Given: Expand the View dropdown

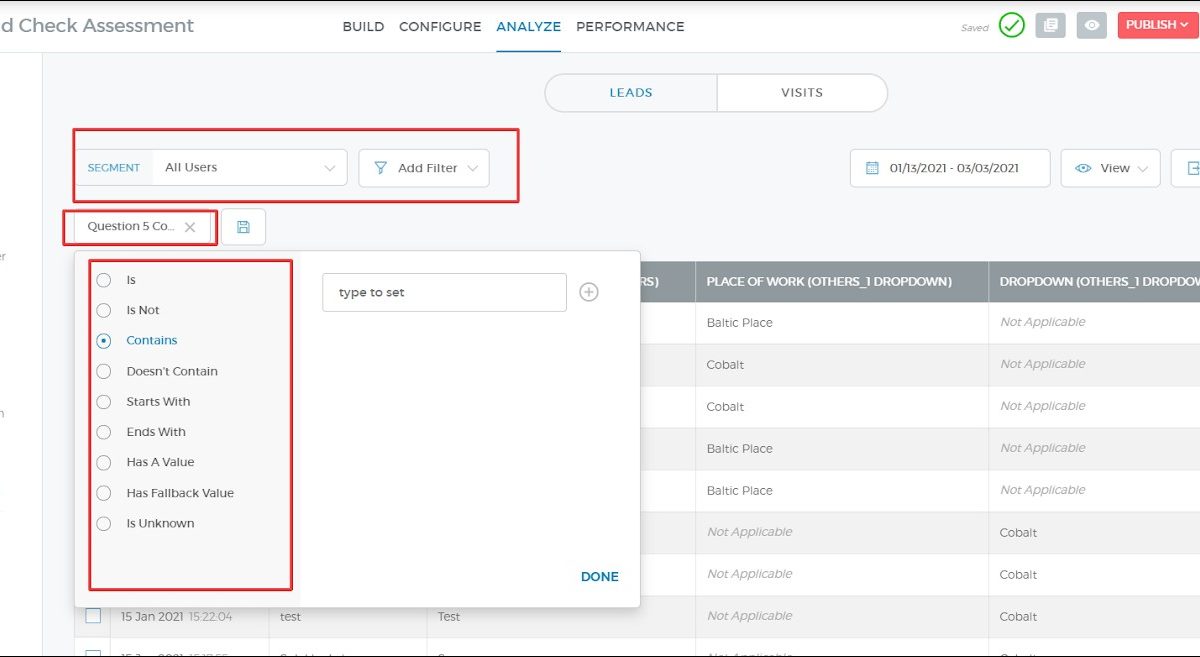Looking at the screenshot, I should point(1110,168).
